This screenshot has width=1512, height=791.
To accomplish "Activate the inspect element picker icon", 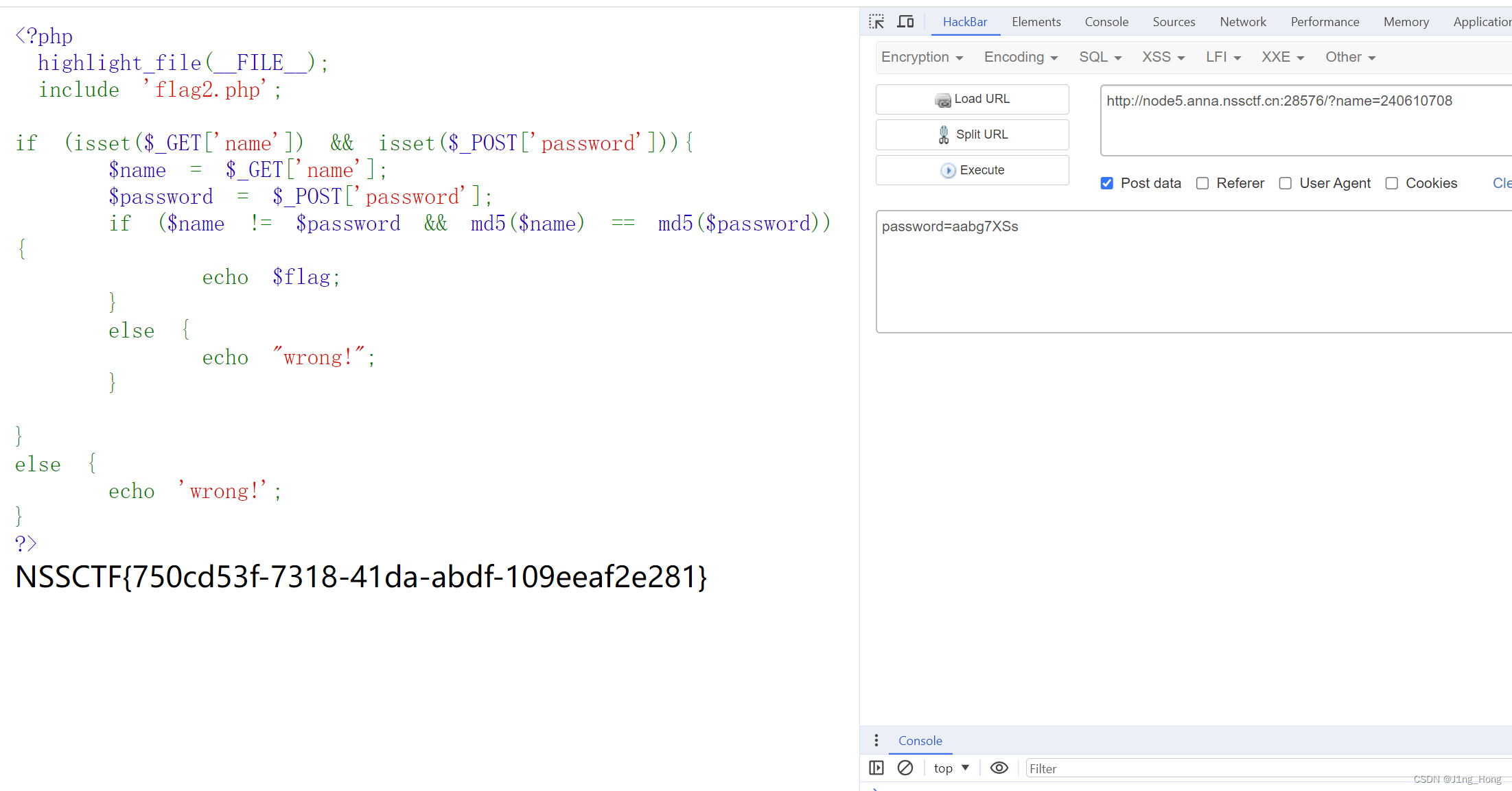I will [876, 22].
